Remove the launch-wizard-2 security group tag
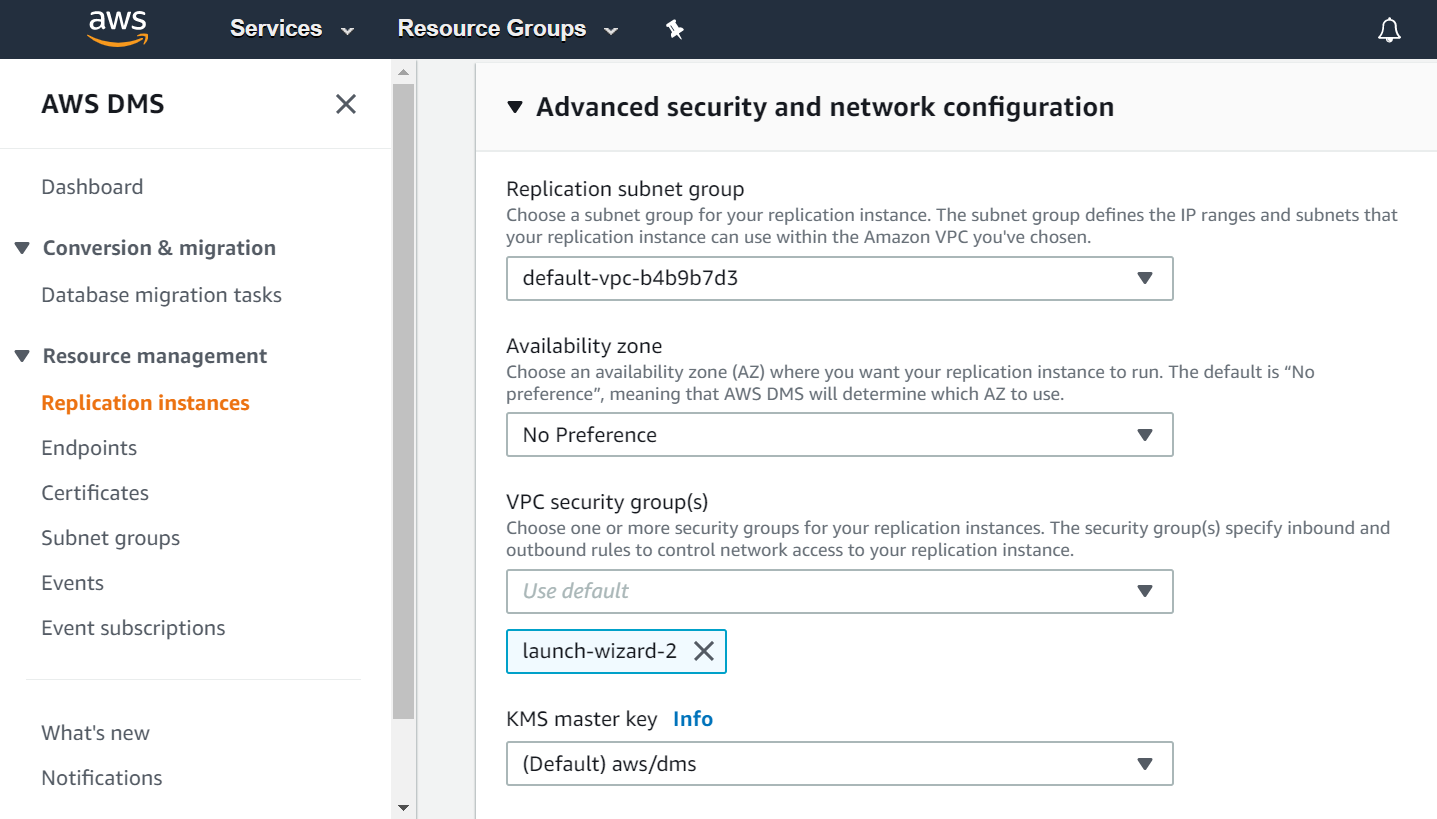1437x819 pixels. point(704,652)
